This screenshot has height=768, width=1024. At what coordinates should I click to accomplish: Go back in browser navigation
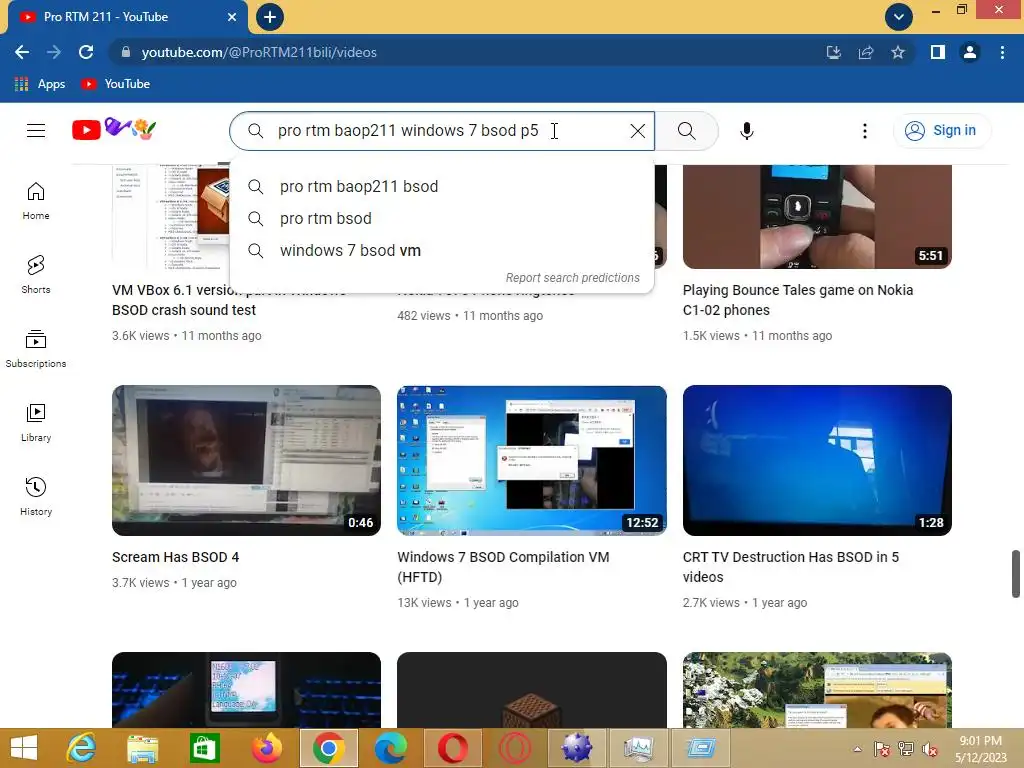click(22, 52)
